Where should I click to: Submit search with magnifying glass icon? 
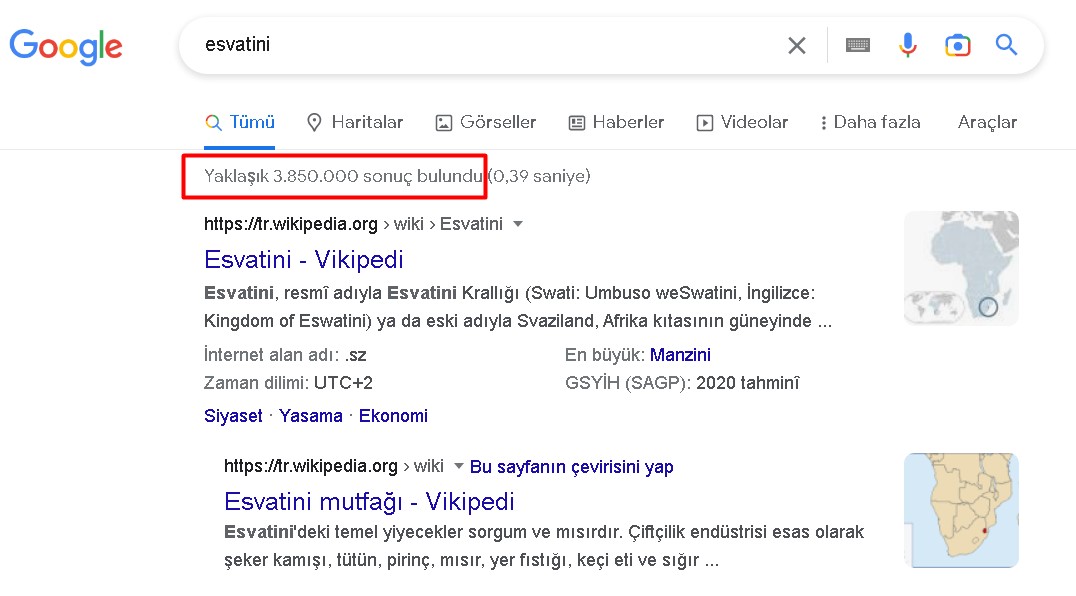pos(1006,45)
